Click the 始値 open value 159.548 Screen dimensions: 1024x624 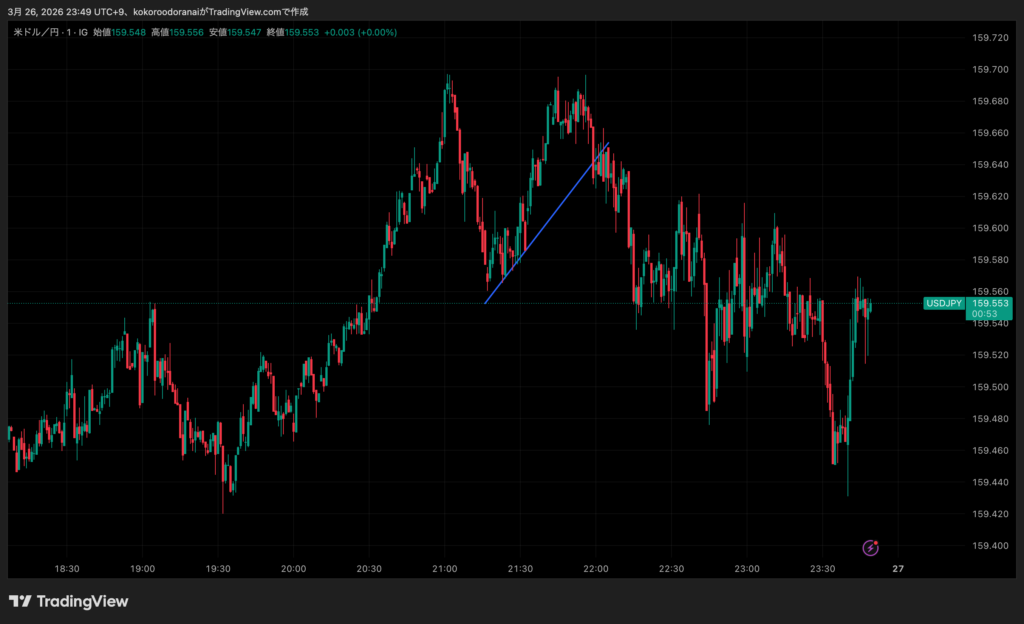point(129,32)
